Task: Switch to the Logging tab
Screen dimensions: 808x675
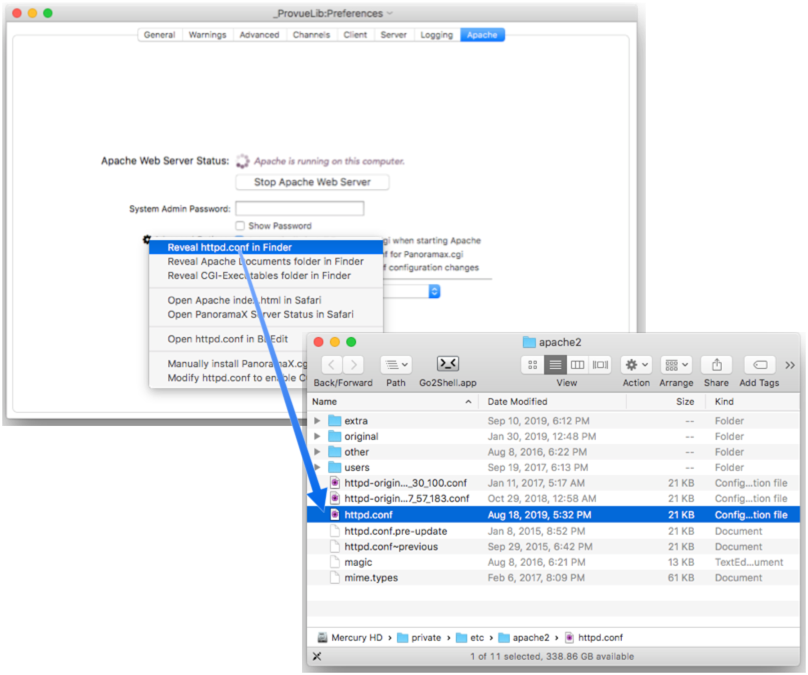Action: tap(436, 35)
